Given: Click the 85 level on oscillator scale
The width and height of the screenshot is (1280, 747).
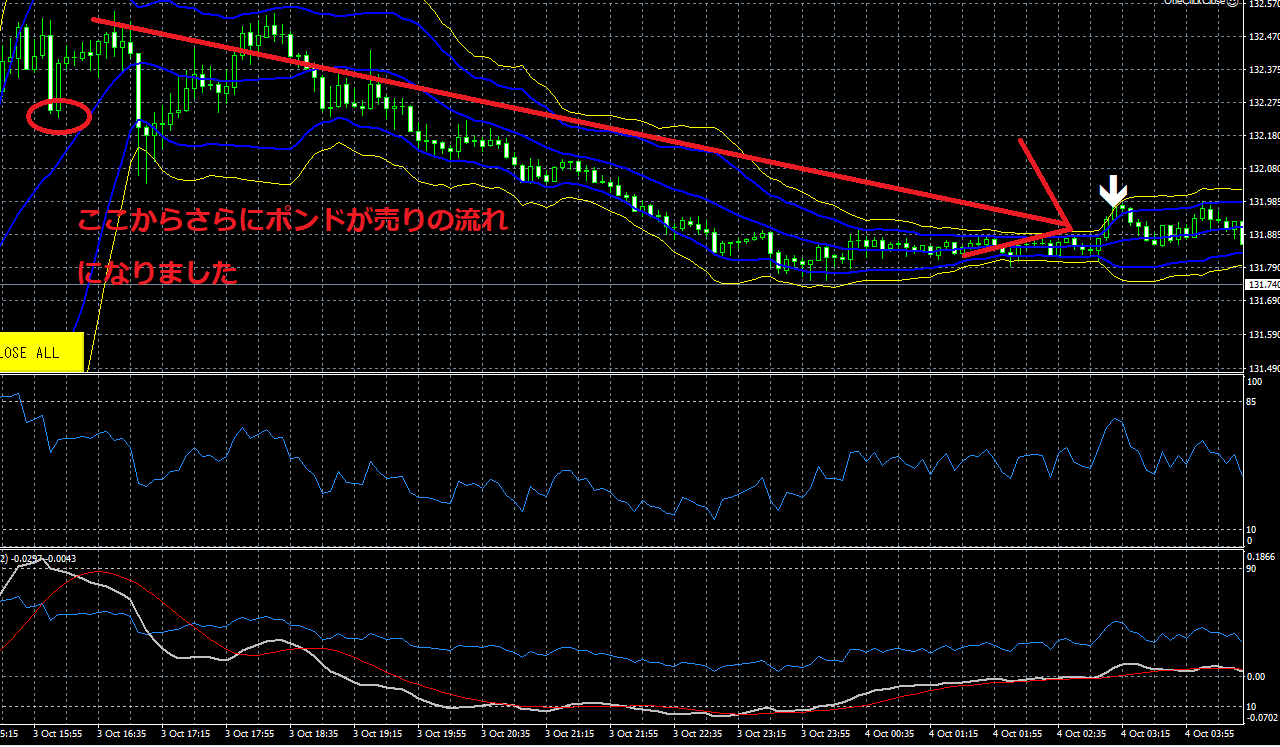Looking at the screenshot, I should [x=1252, y=403].
